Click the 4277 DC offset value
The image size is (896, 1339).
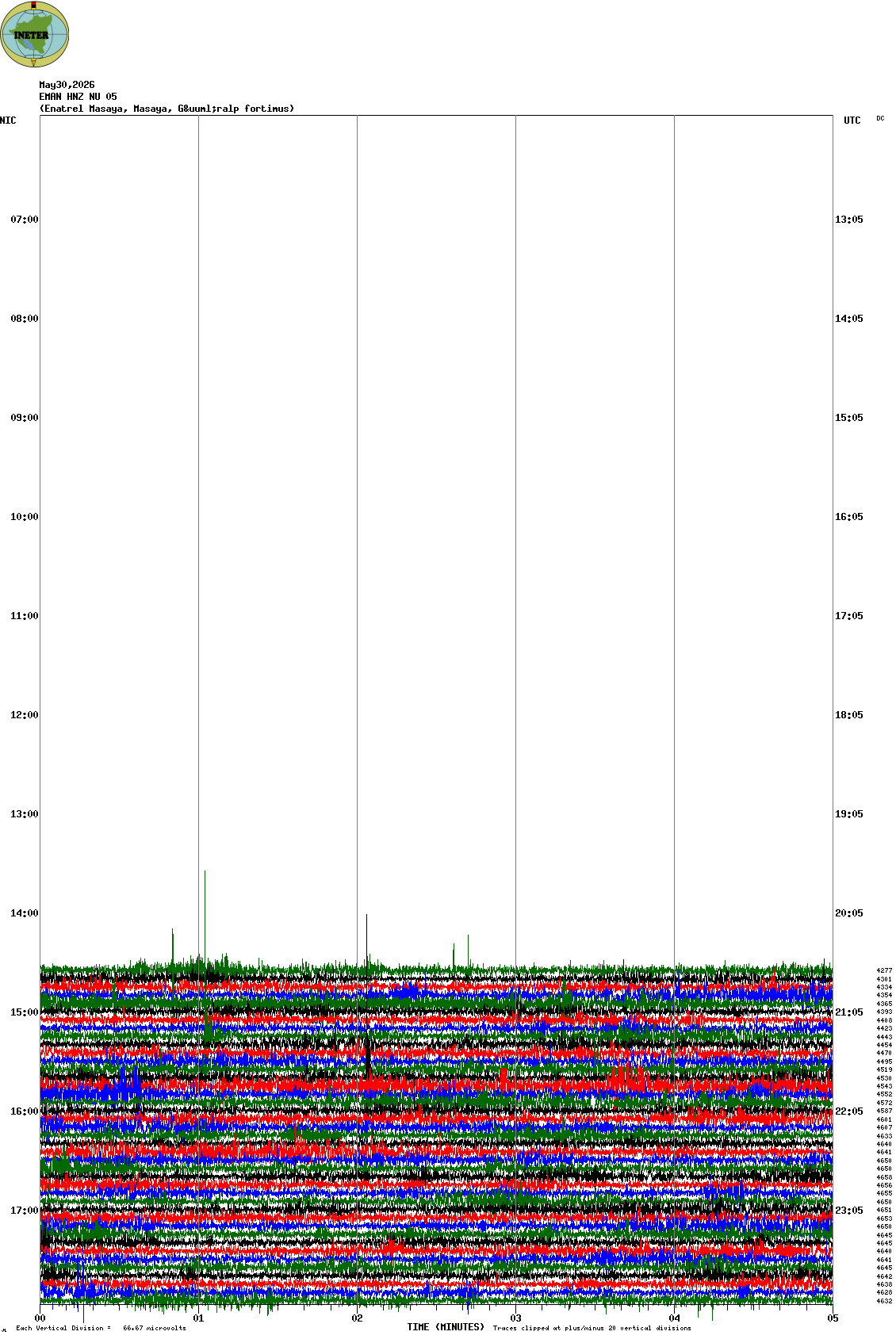click(x=884, y=970)
